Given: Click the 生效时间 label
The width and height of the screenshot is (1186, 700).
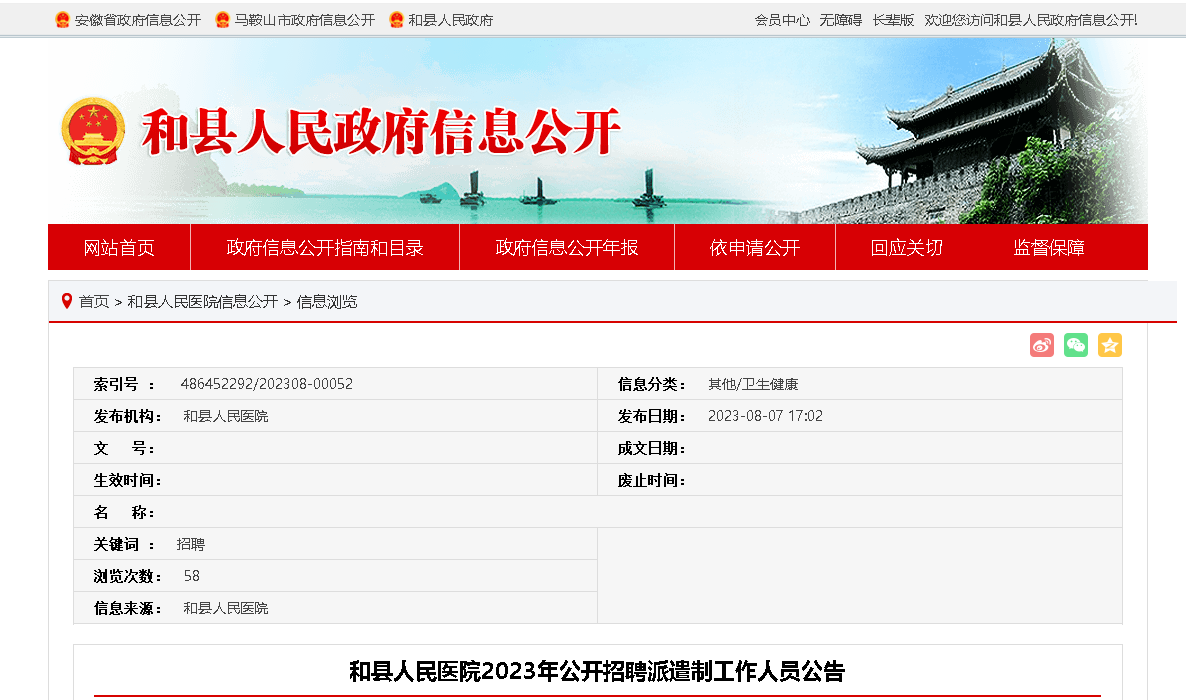Looking at the screenshot, I should point(127,481).
